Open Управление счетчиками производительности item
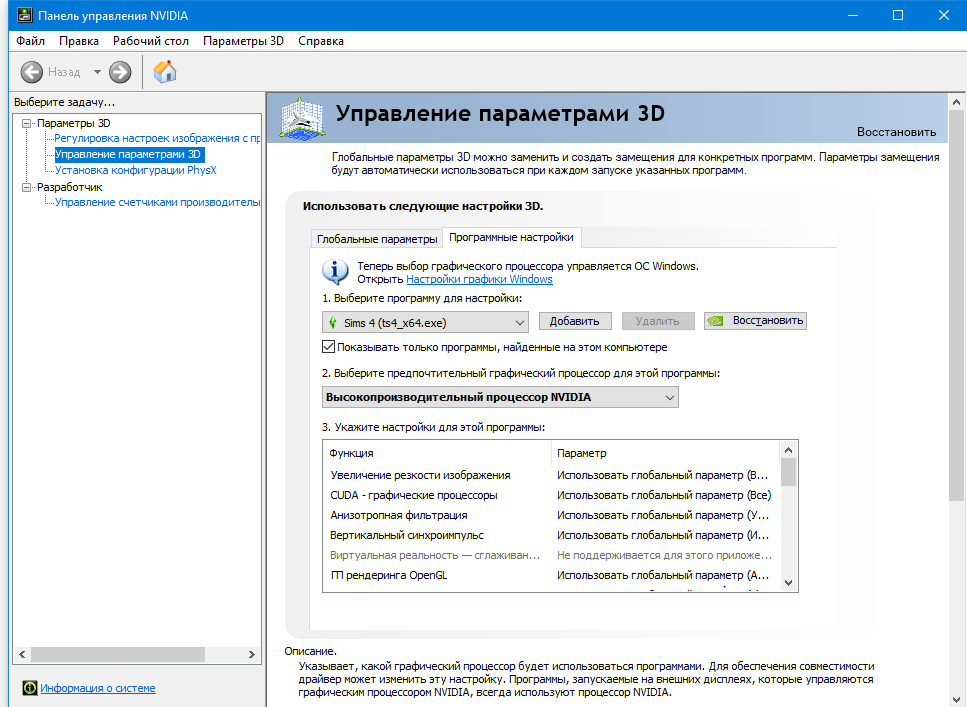 (x=157, y=202)
